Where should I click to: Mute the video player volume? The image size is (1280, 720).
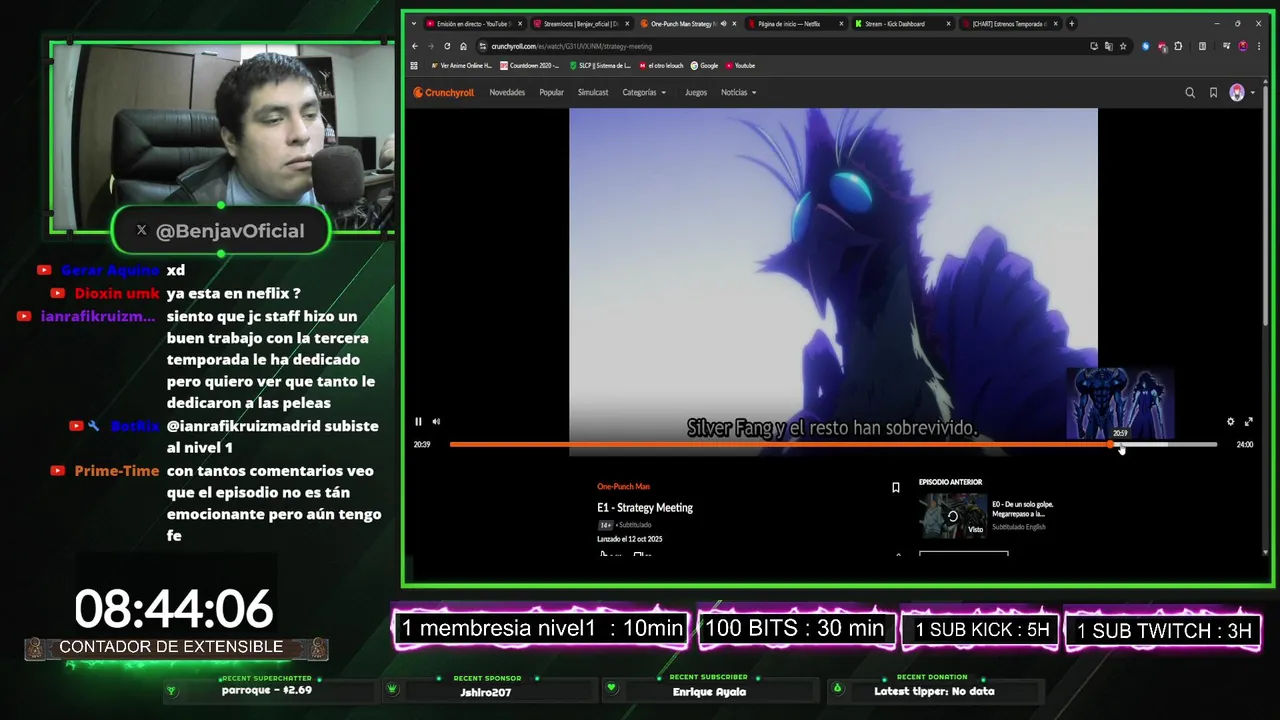pos(436,422)
